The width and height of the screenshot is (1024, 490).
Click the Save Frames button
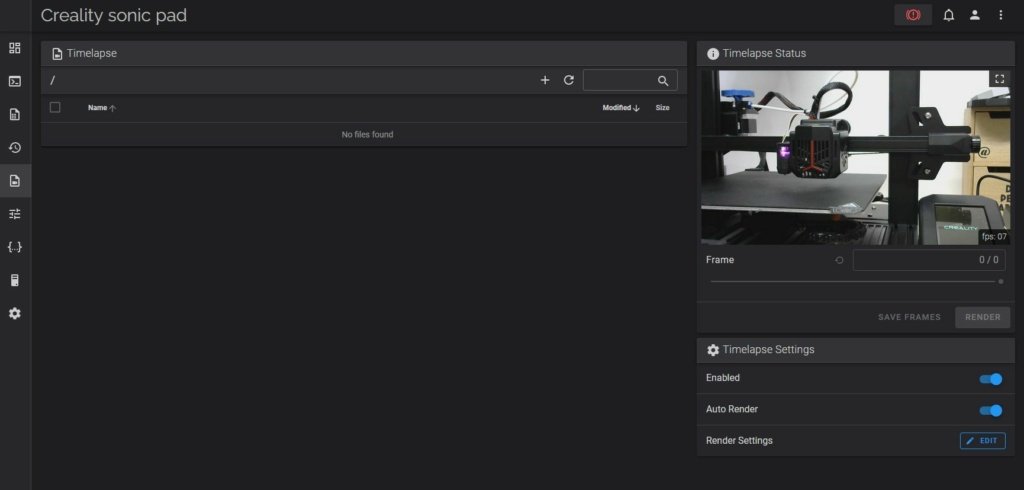point(909,318)
